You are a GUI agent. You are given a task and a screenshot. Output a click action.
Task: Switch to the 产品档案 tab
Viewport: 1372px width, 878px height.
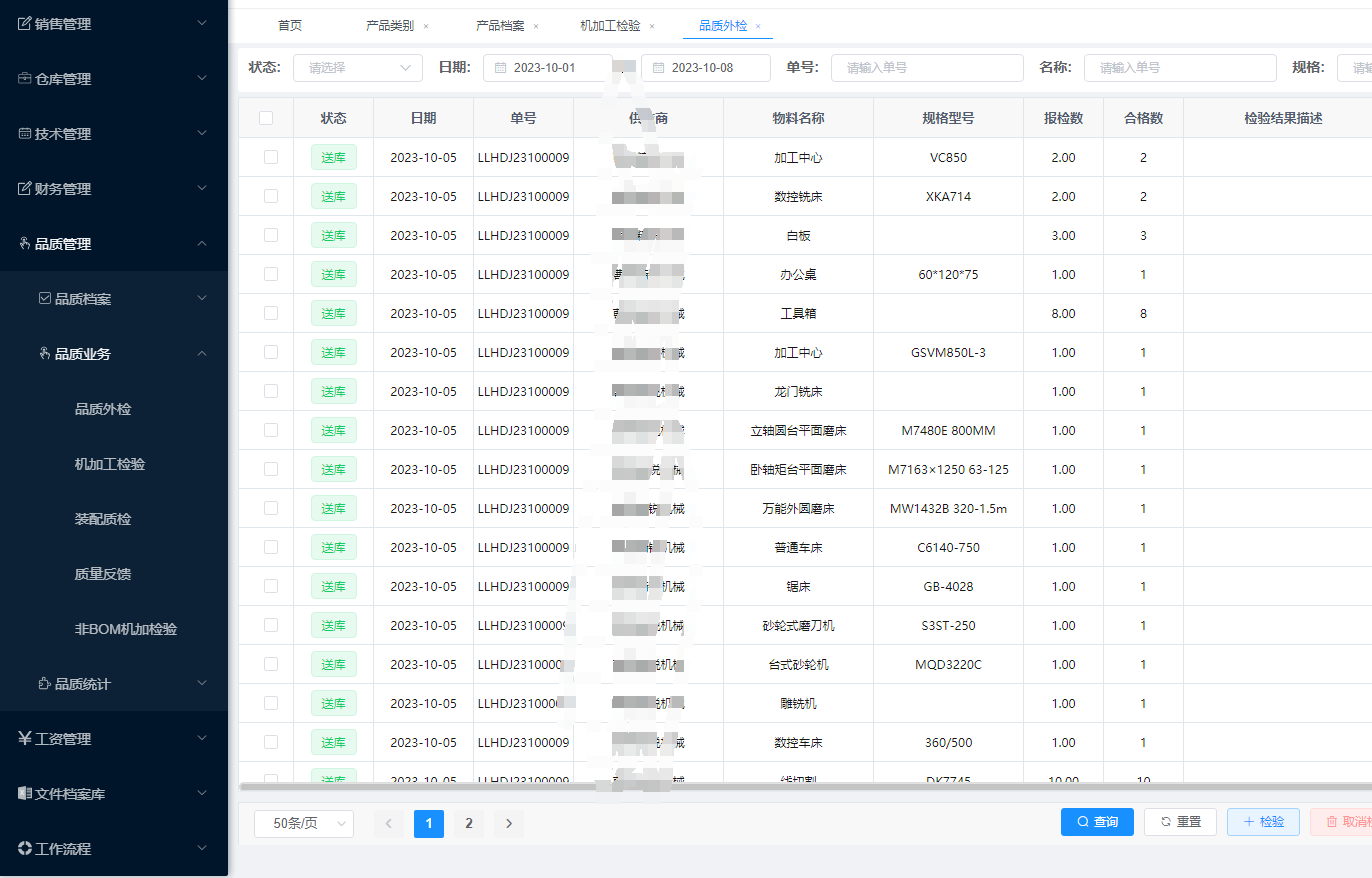pos(500,26)
